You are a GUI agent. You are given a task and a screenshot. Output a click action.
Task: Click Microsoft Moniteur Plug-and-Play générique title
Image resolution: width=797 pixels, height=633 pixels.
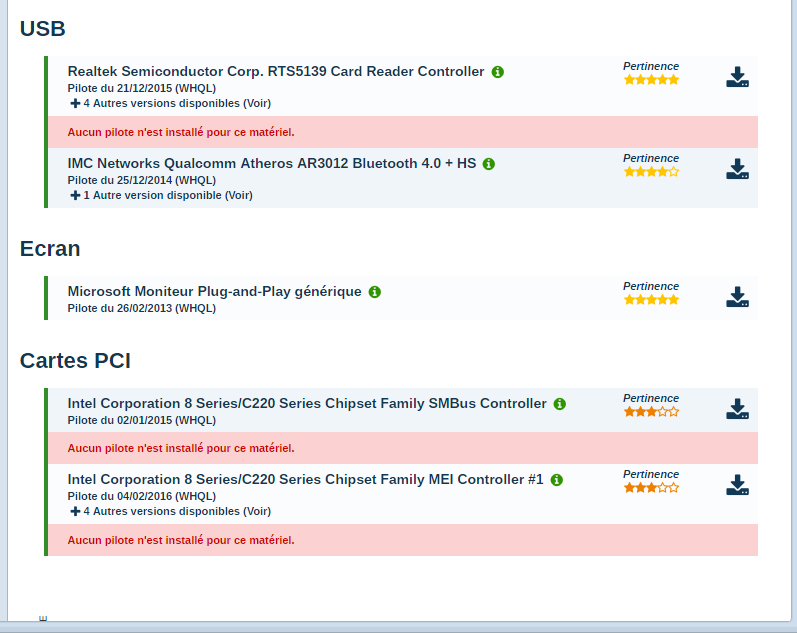click(214, 292)
